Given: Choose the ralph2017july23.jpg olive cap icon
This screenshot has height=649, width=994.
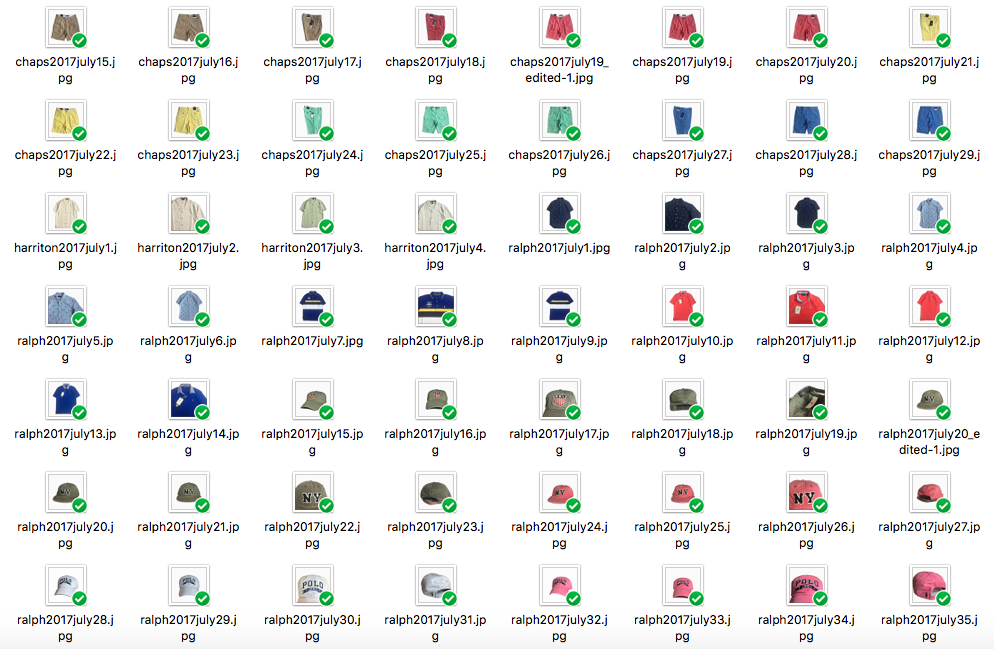Looking at the screenshot, I should tap(436, 493).
